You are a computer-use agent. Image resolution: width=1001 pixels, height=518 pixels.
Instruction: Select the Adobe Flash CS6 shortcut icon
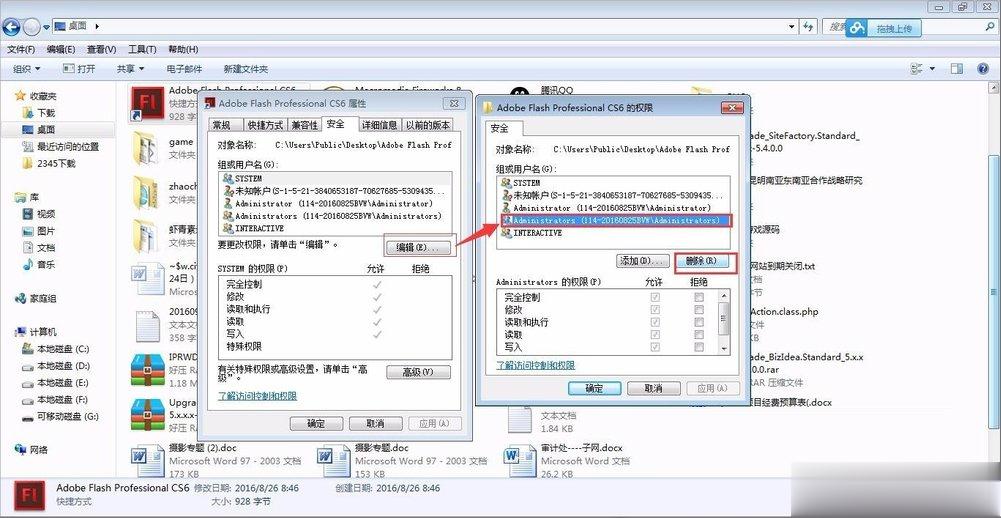tap(147, 103)
